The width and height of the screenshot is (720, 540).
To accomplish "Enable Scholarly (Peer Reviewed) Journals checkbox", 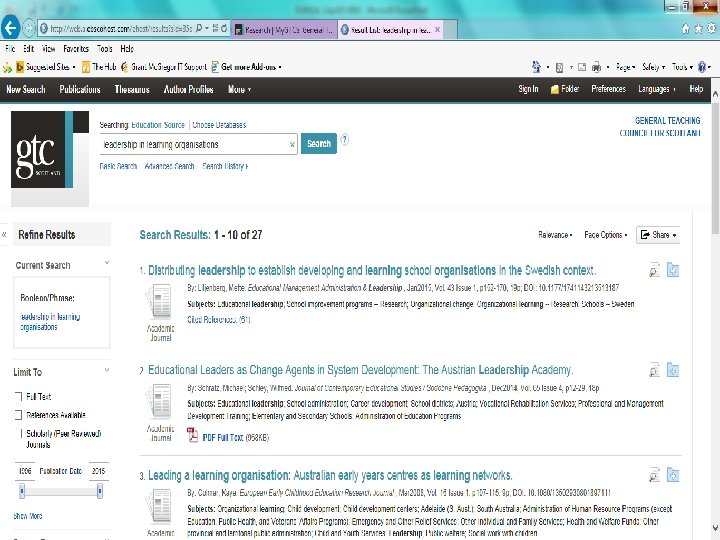I will click(18, 433).
